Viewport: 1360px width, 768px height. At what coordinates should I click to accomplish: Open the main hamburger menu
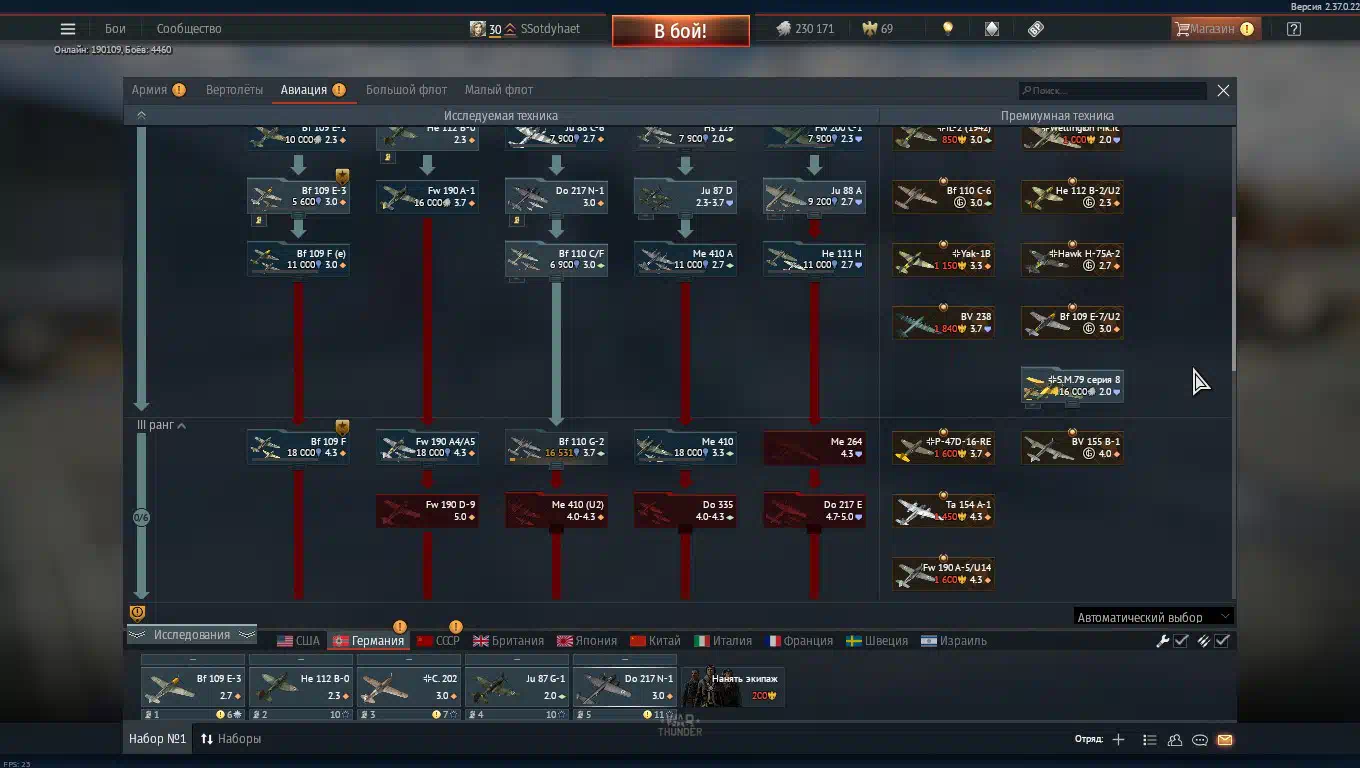(68, 29)
